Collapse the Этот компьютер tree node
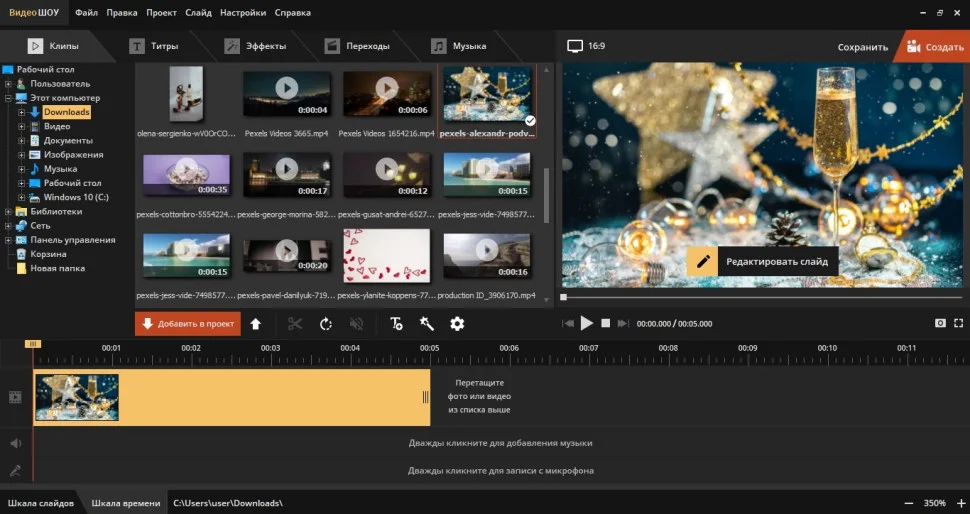This screenshot has height=514, width=970. [9, 98]
